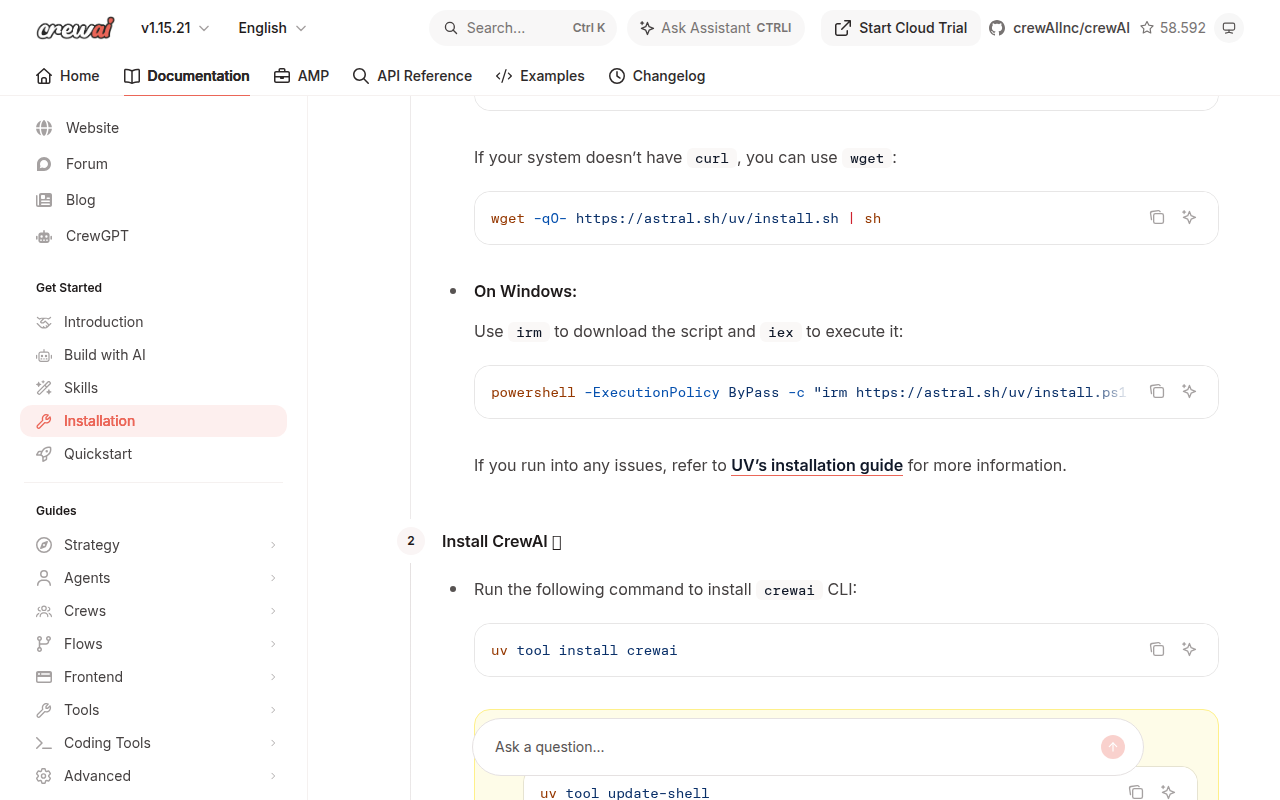
Task: Expand the Agents section chevron
Action: (273, 578)
